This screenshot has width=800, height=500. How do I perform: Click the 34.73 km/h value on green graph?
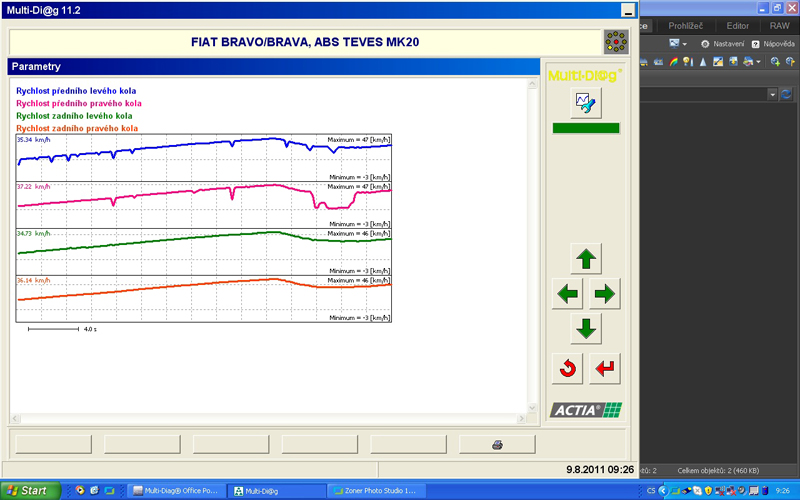[x=34, y=234]
